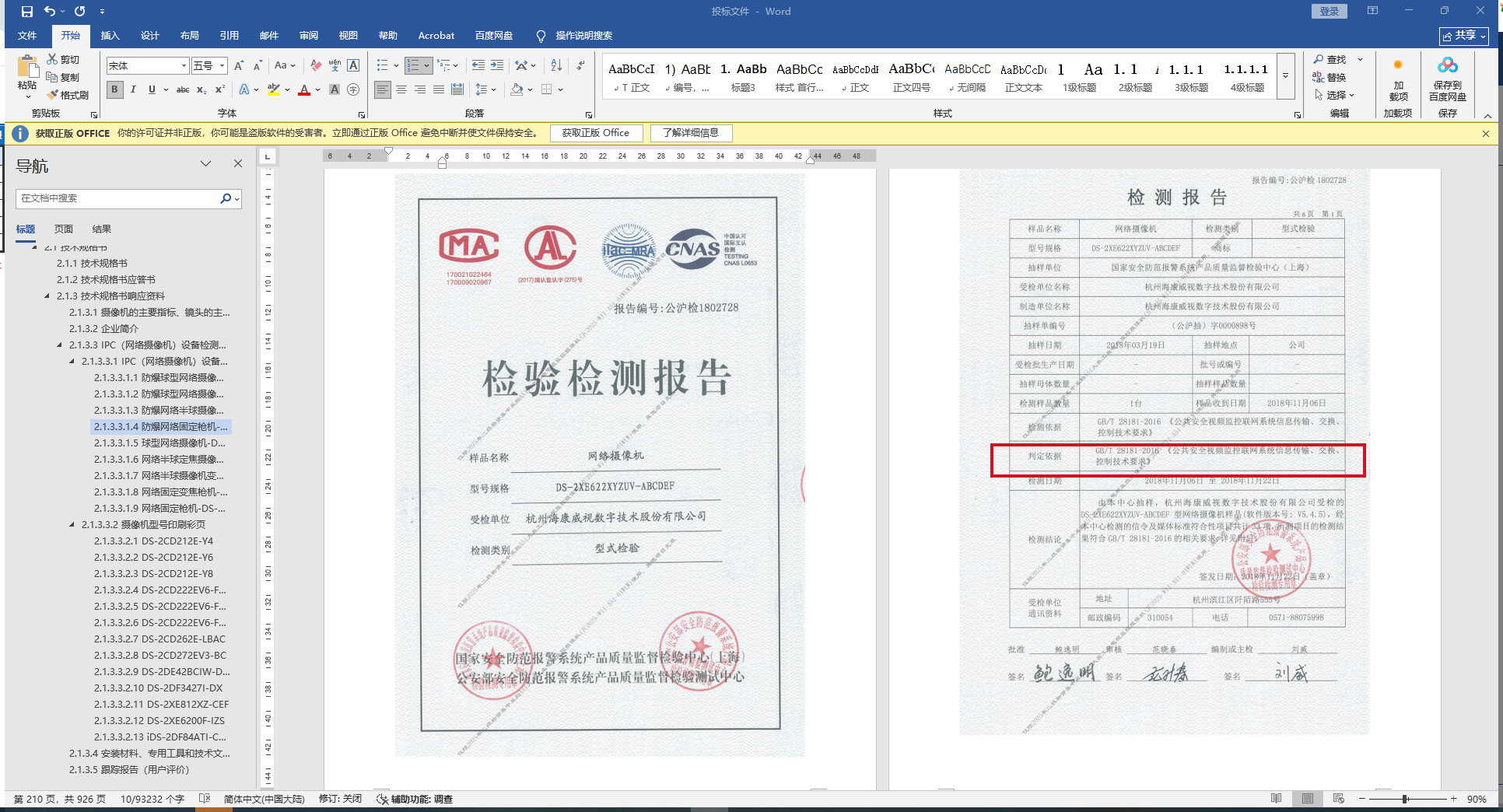Click the 获取正版 Office button
The image size is (1503, 812).
(x=596, y=133)
